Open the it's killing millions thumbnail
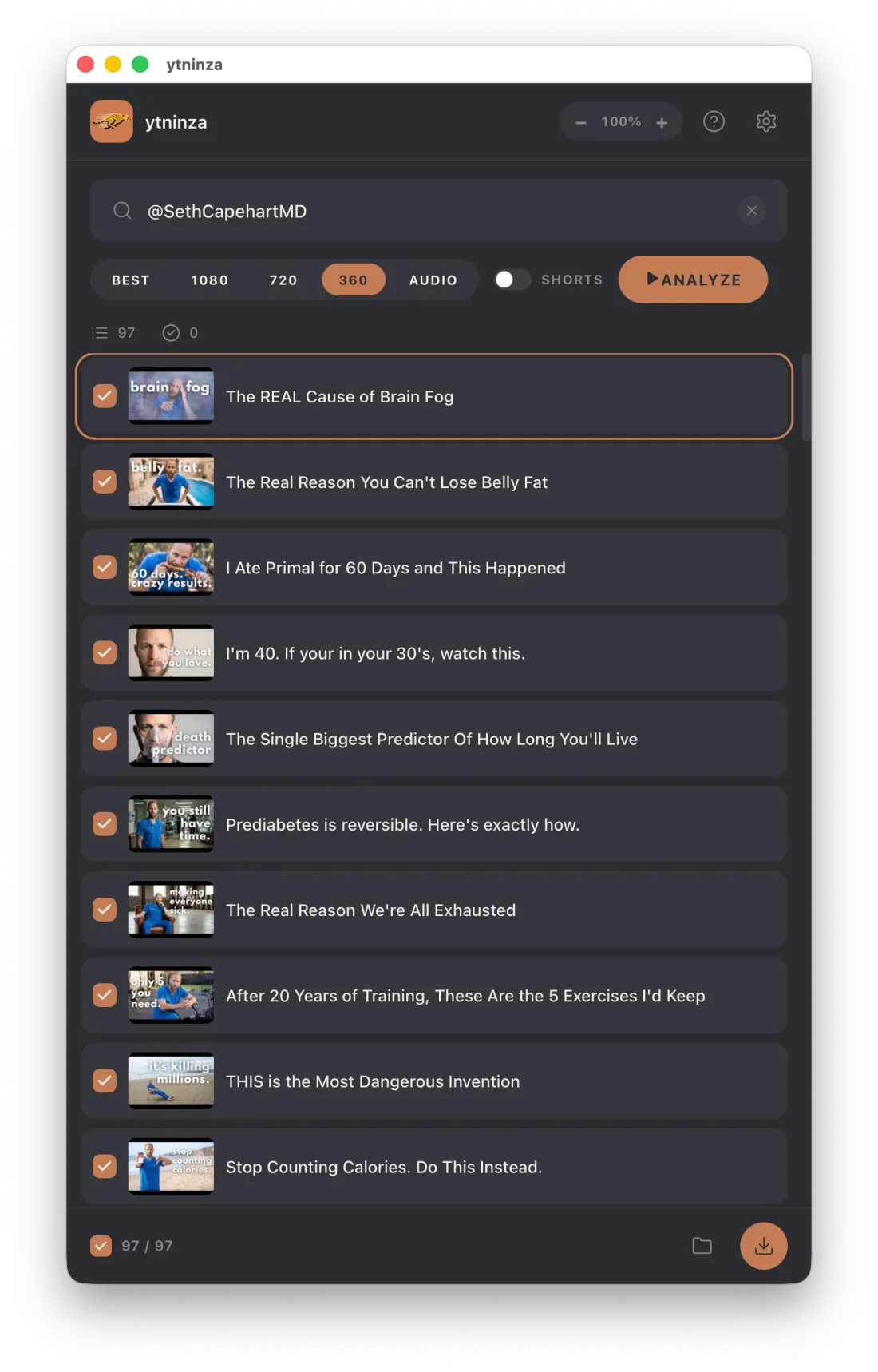The width and height of the screenshot is (878, 1372). pyautogui.click(x=171, y=1081)
